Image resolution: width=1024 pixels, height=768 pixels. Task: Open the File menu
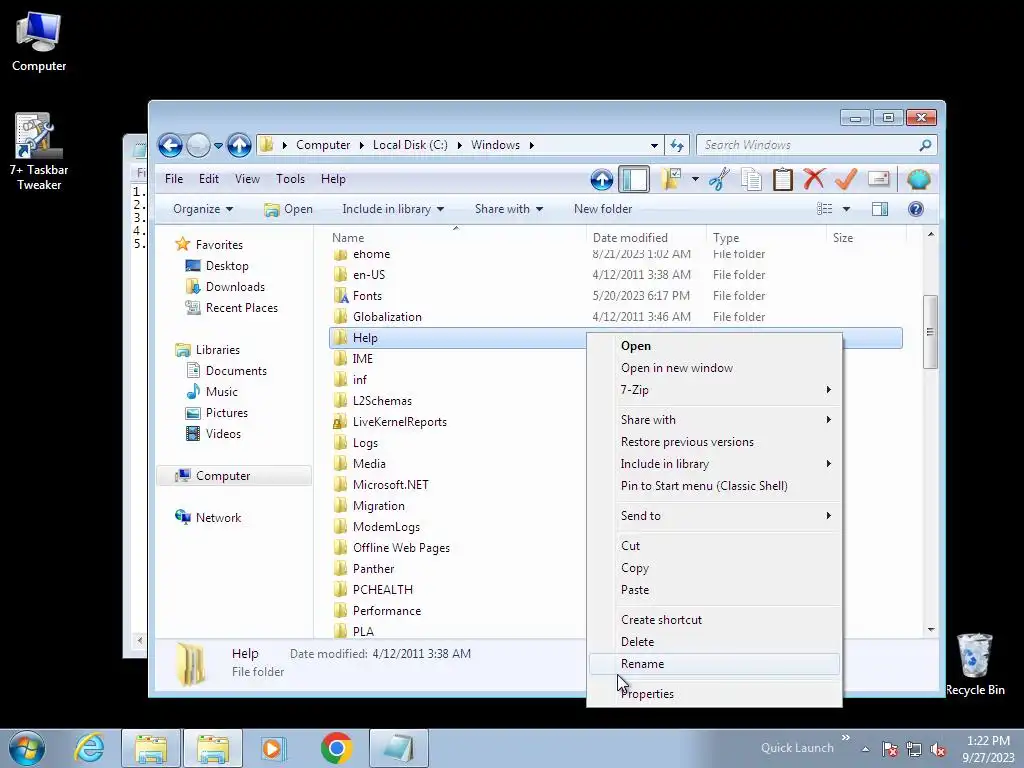[174, 179]
